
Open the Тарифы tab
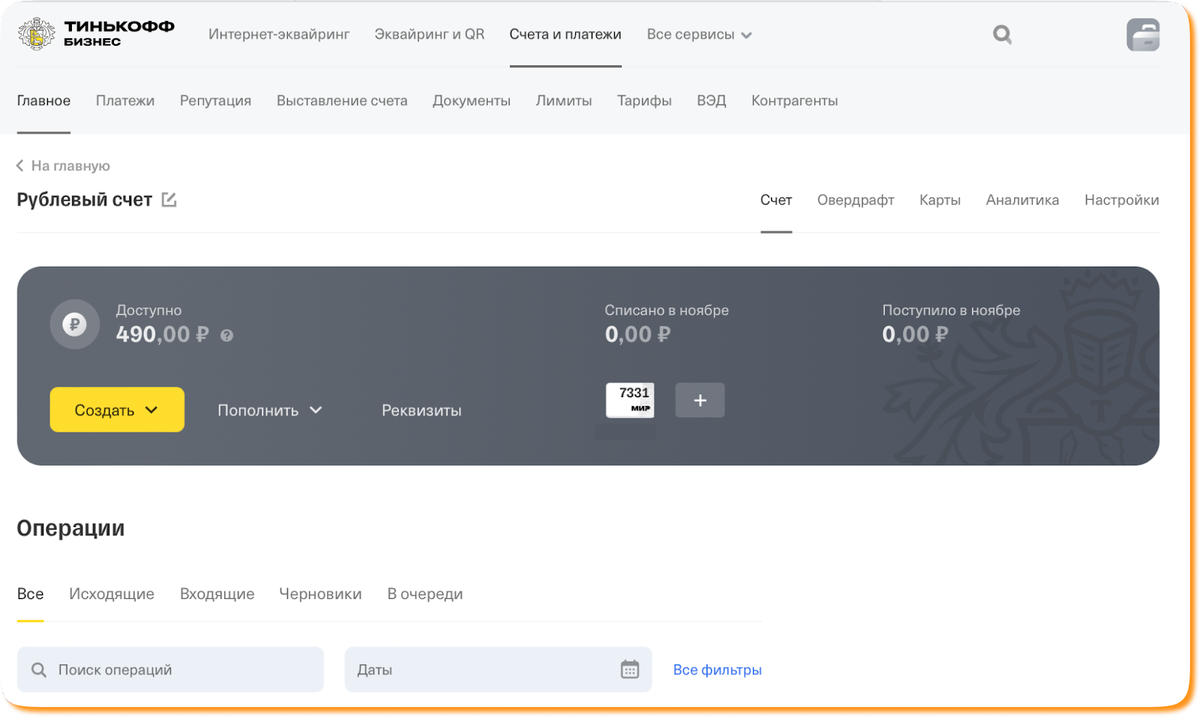point(644,101)
